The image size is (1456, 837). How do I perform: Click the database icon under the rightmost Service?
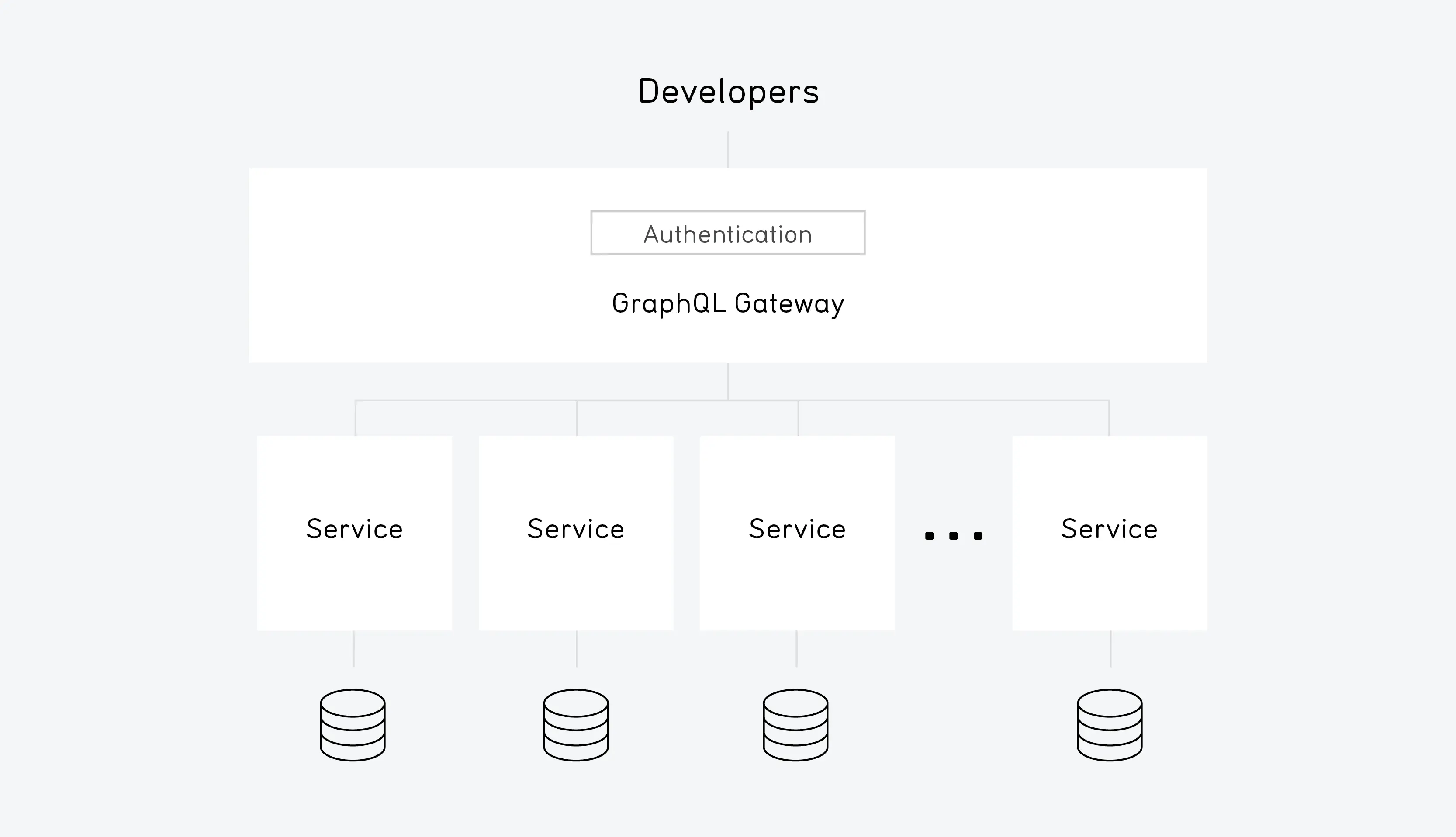coord(1110,725)
